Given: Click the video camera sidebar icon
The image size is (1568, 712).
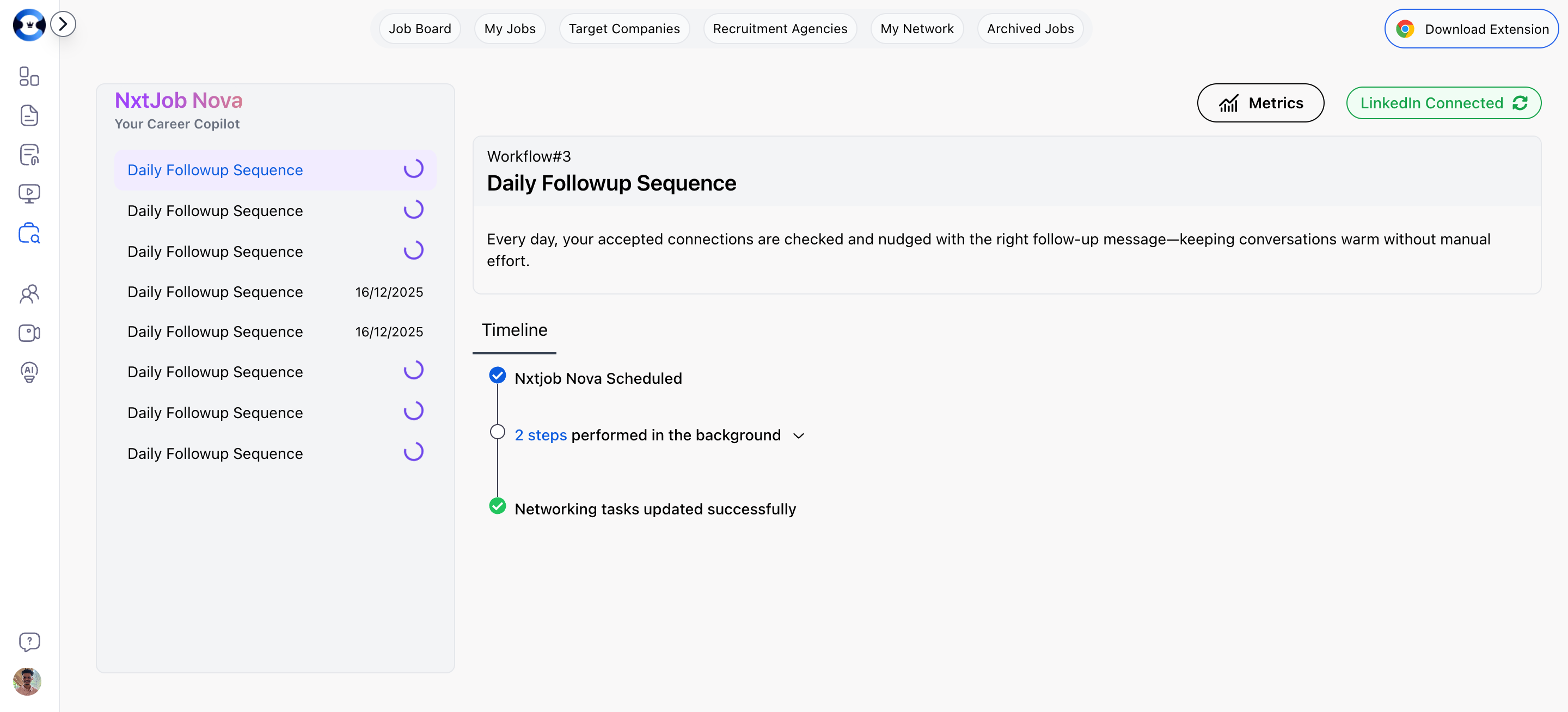Looking at the screenshot, I should pyautogui.click(x=29, y=333).
